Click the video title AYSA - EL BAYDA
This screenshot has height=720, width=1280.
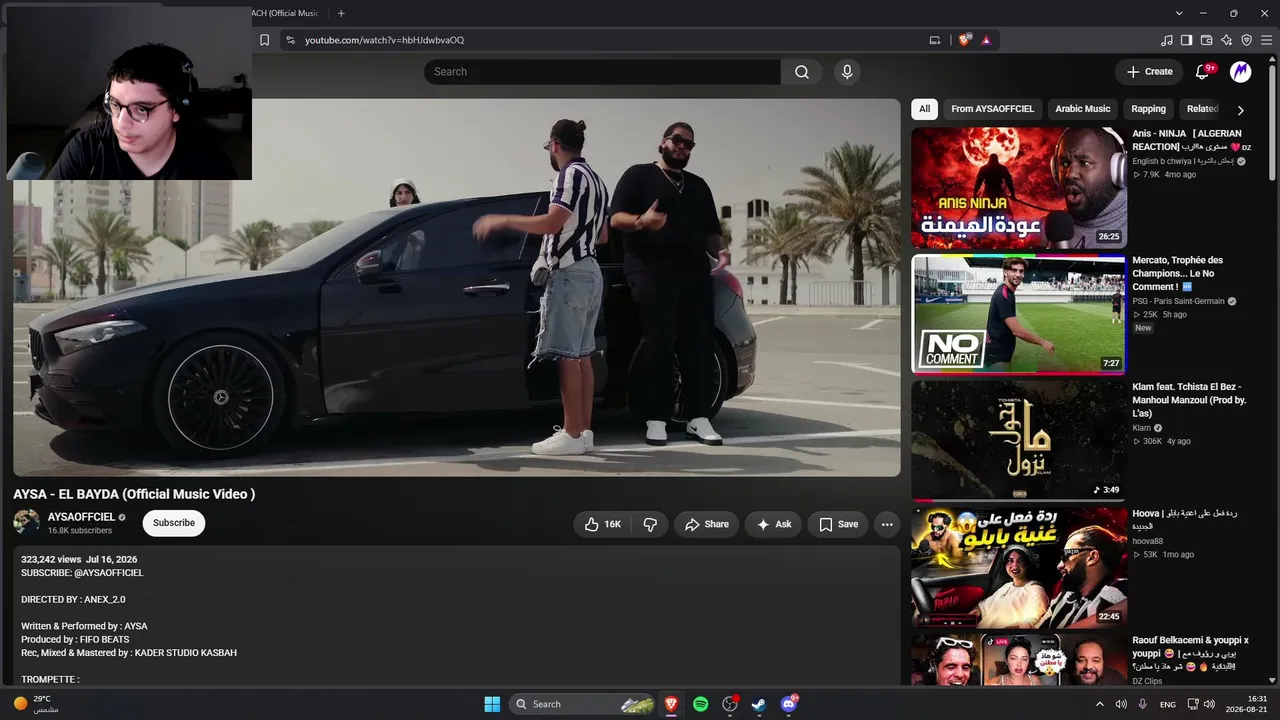(x=134, y=494)
